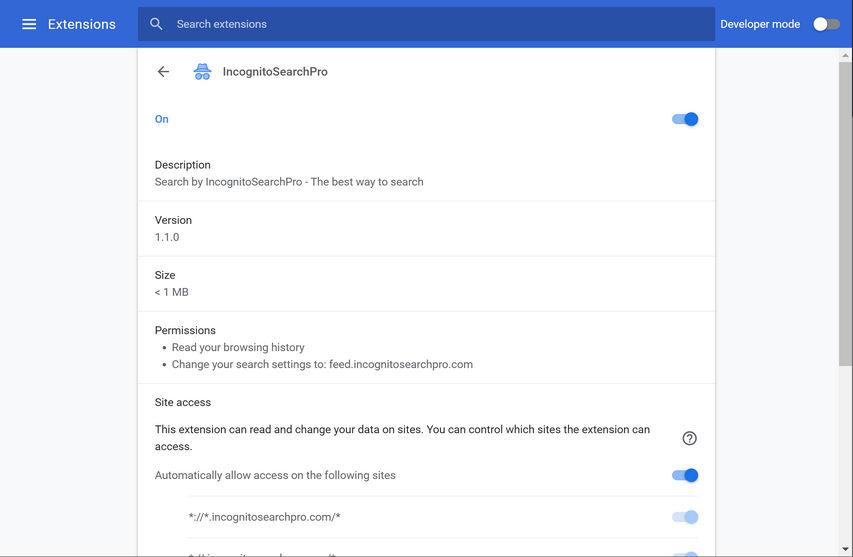Click the On status label
This screenshot has height=557, width=853.
click(162, 119)
